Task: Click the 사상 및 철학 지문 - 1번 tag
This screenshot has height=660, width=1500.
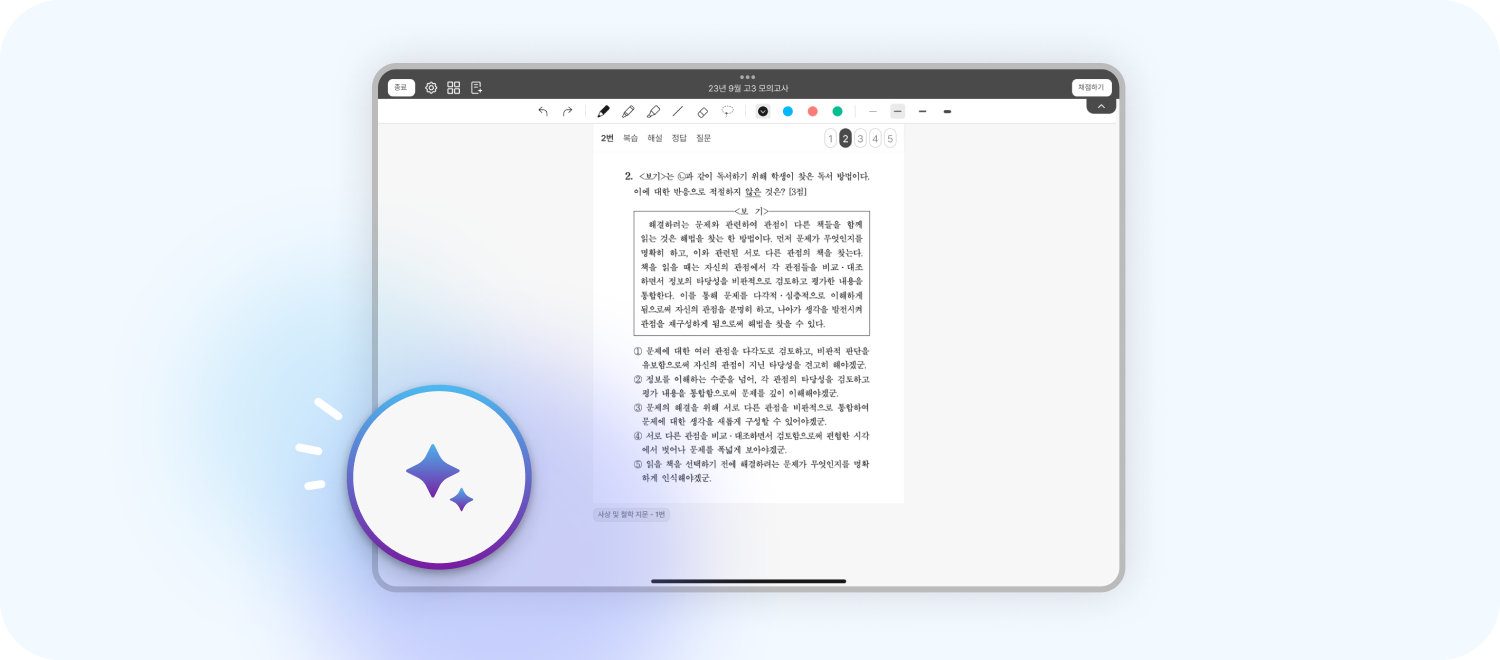Action: pyautogui.click(x=631, y=514)
